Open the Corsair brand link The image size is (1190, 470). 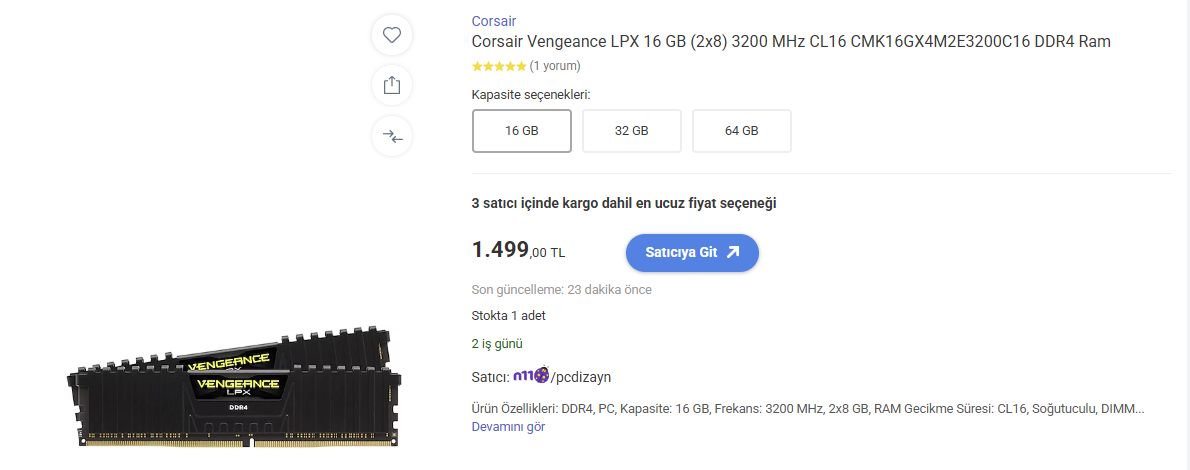(493, 21)
